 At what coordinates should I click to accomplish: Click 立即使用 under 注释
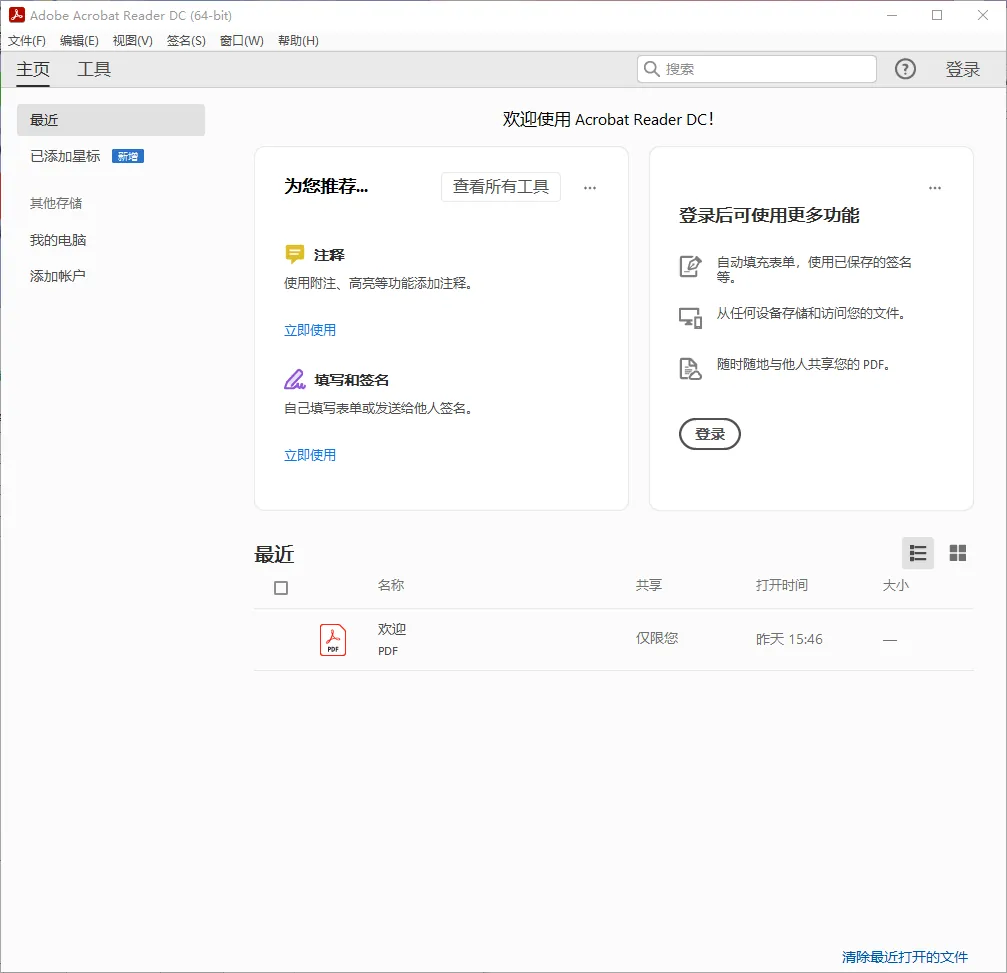click(310, 330)
